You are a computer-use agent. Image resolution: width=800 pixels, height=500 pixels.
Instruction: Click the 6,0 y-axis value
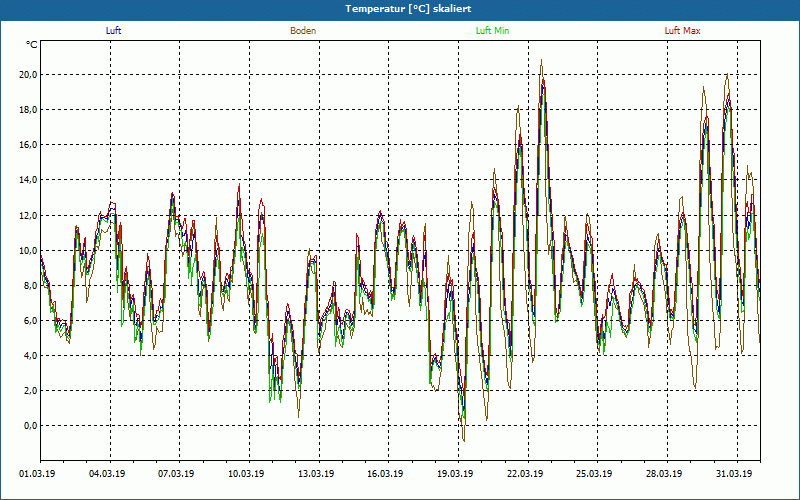click(x=30, y=320)
